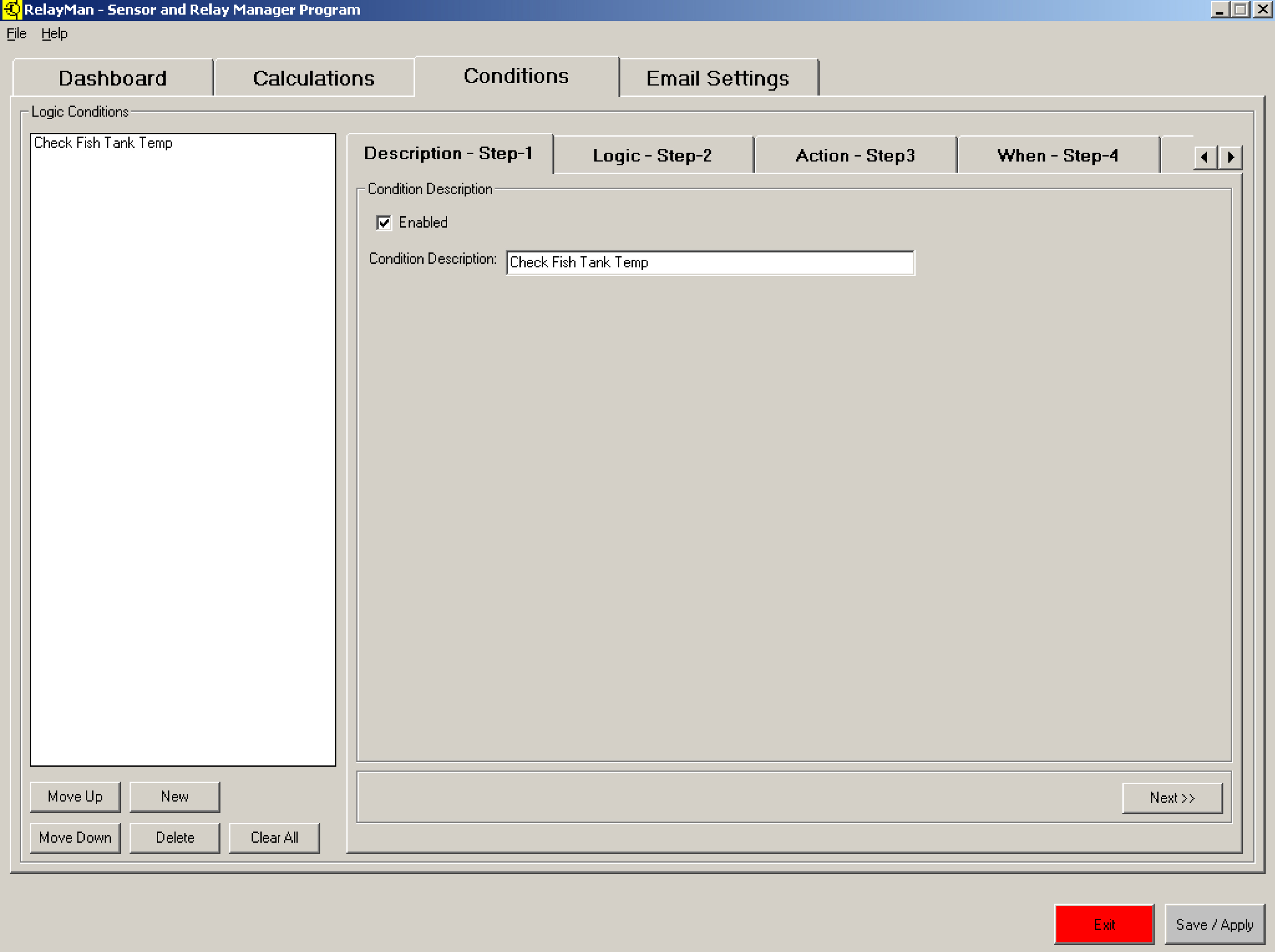Click the red Exit button

click(1104, 924)
